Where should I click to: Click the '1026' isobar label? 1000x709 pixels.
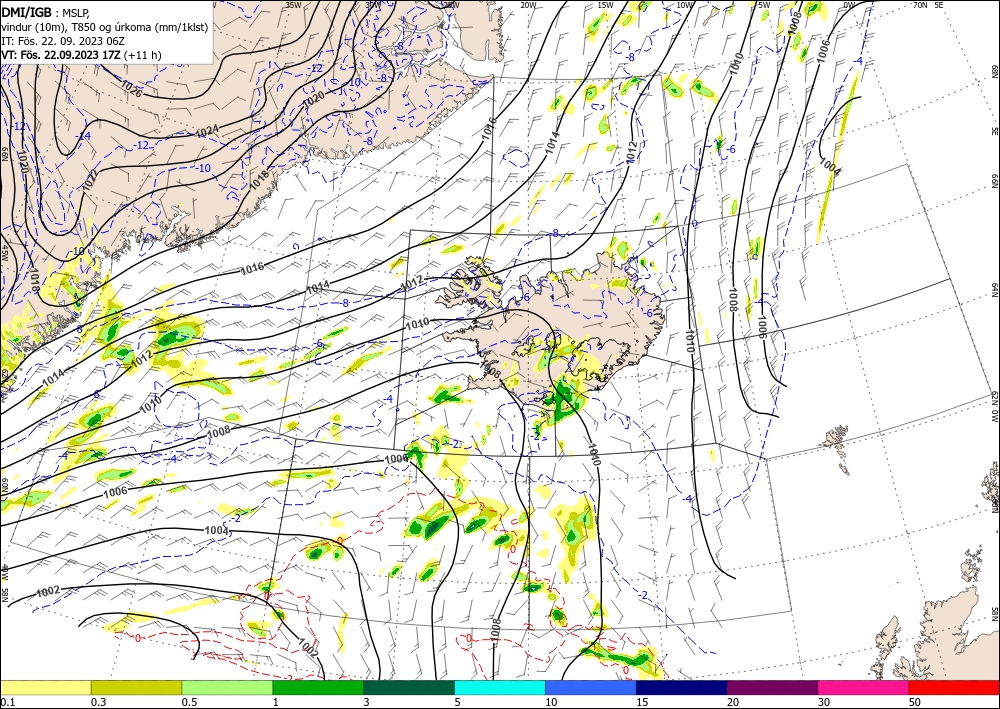pos(131,88)
